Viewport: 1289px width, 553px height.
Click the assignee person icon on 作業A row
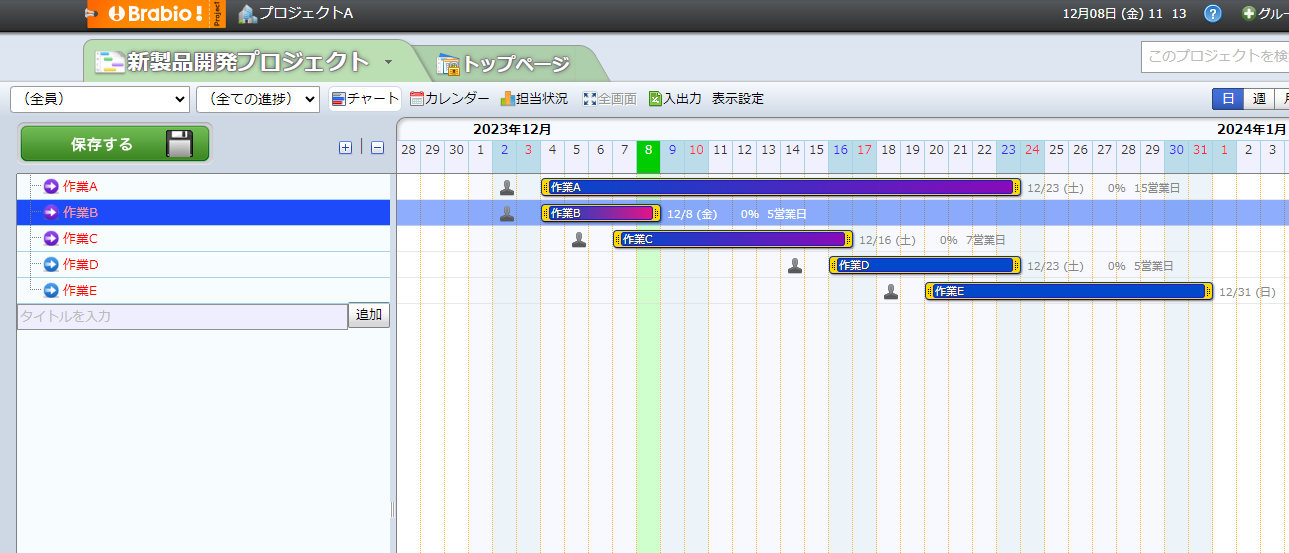click(507, 187)
